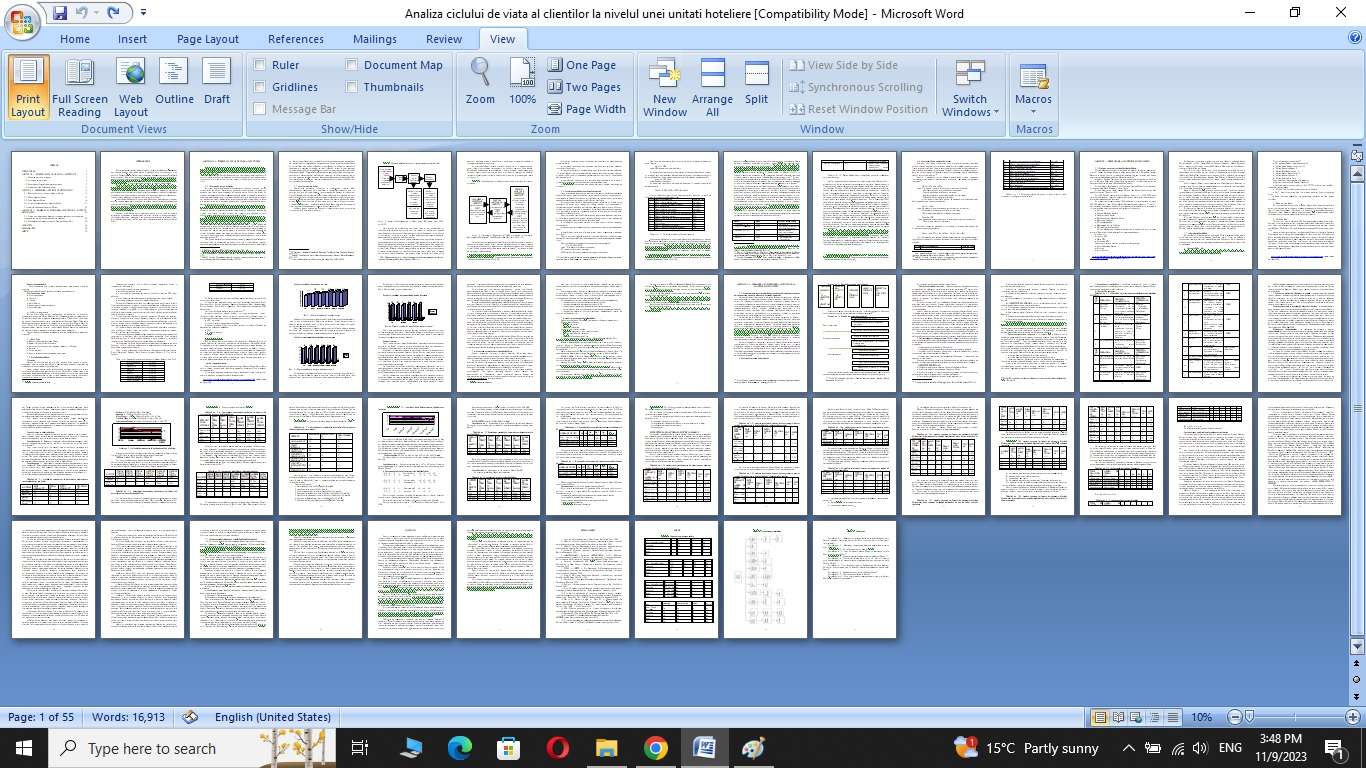1366x768 pixels.
Task: Expand the Switch Windows dropdown
Action: click(x=969, y=105)
